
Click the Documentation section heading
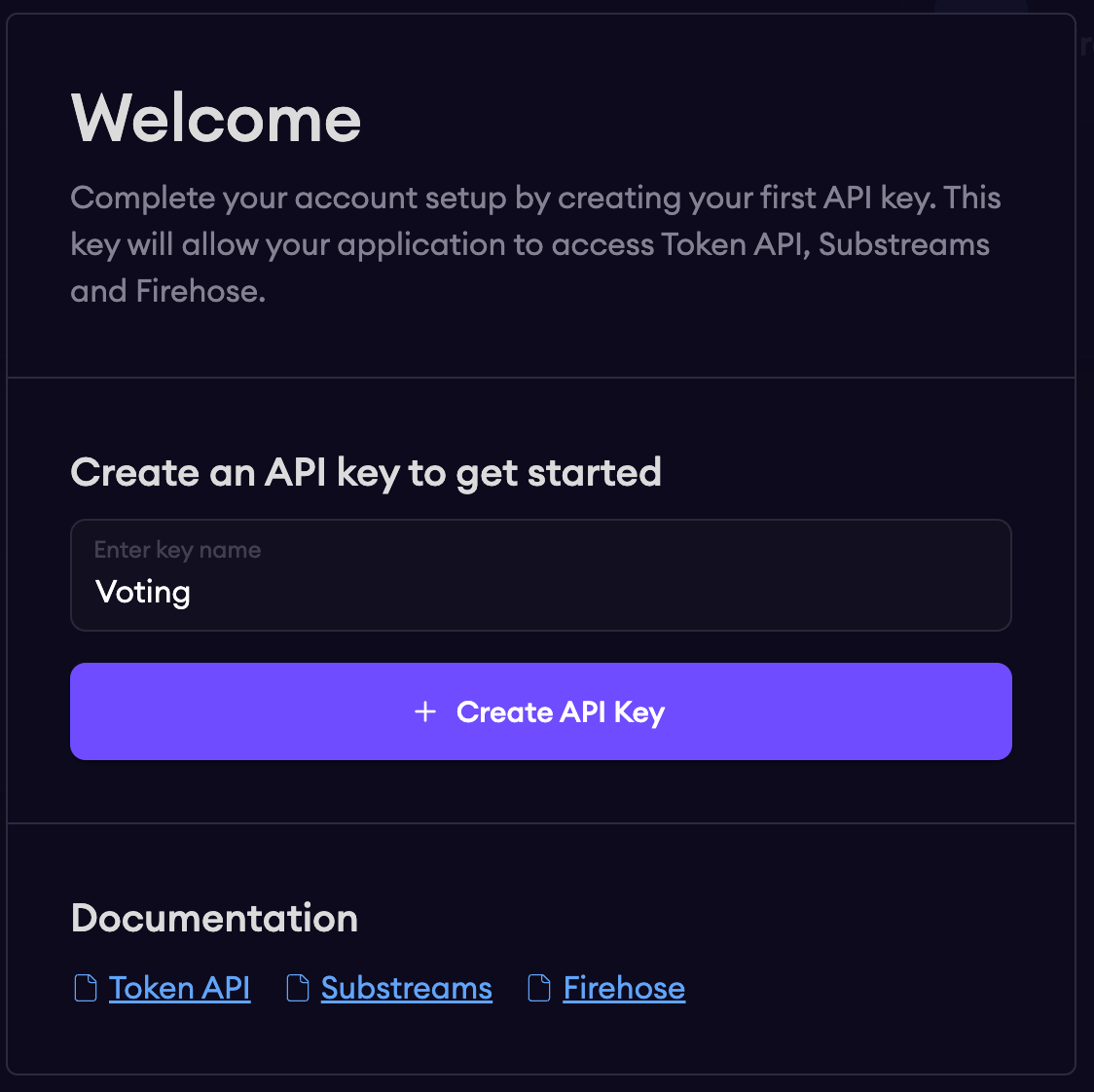click(x=214, y=918)
